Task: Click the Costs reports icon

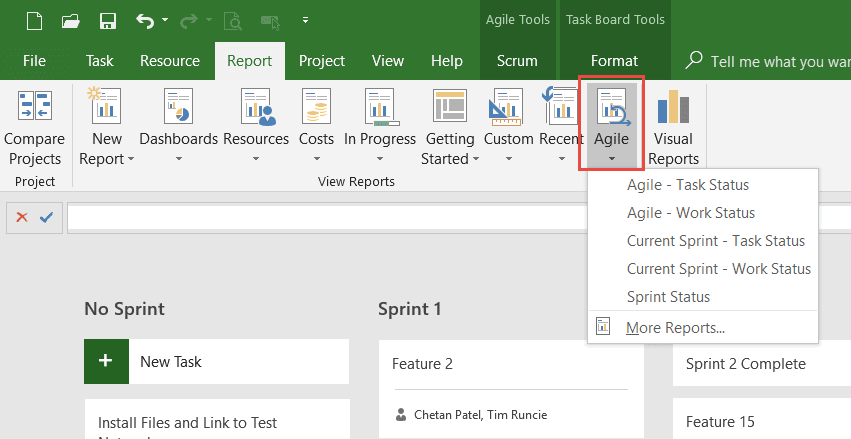Action: pyautogui.click(x=316, y=106)
